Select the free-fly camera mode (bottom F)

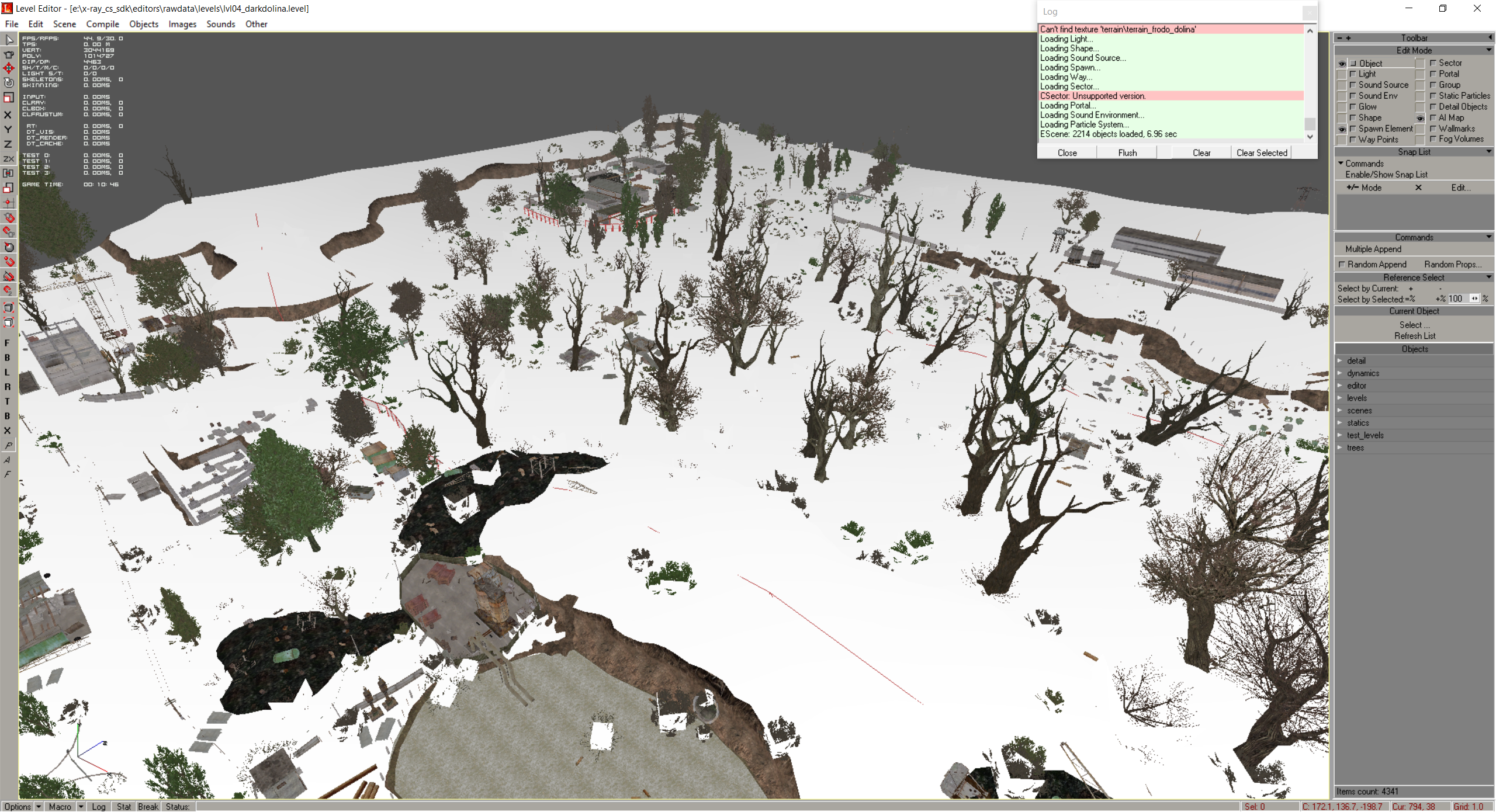point(8,474)
